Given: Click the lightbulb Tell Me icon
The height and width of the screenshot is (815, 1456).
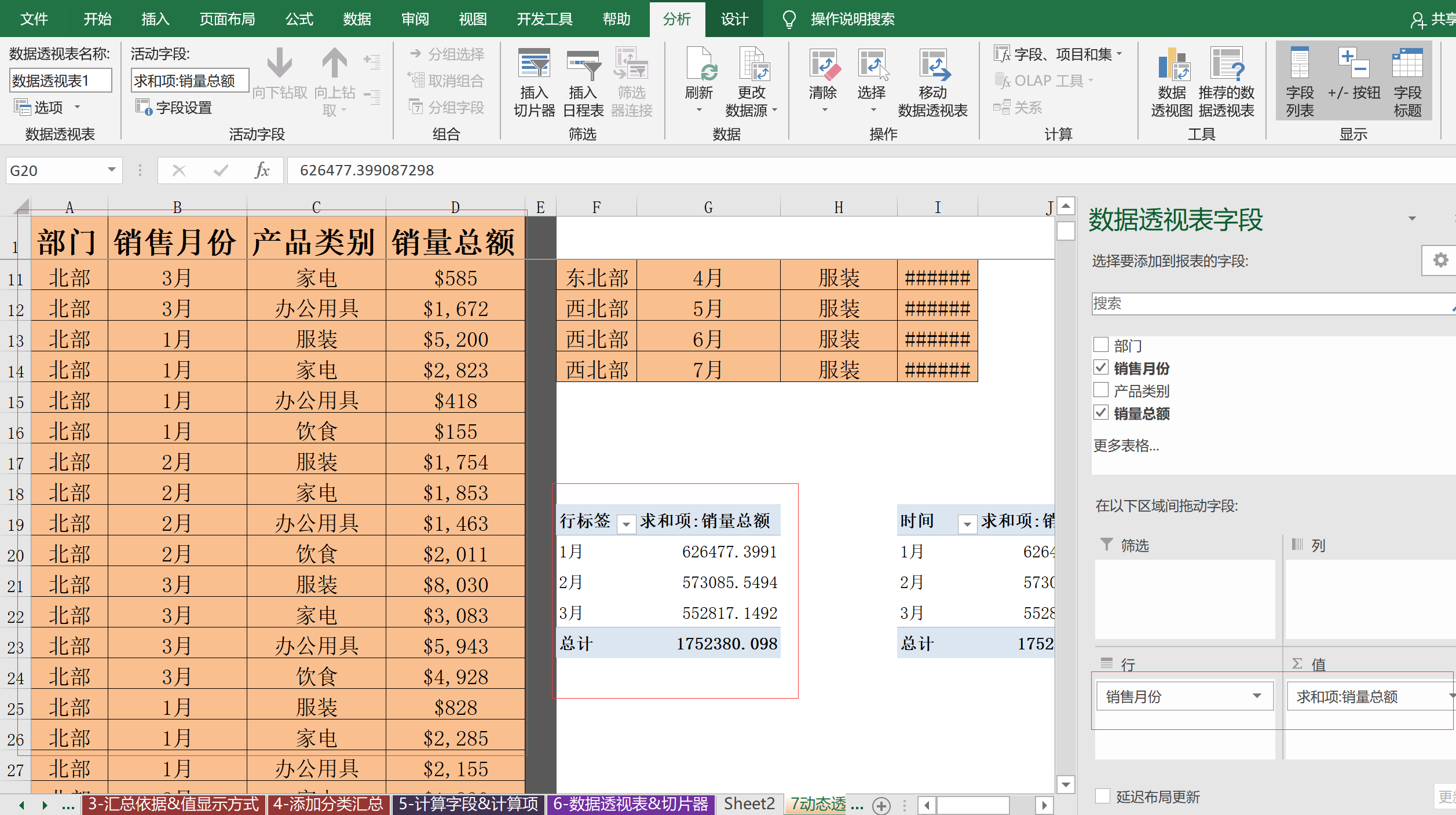Looking at the screenshot, I should 789,19.
